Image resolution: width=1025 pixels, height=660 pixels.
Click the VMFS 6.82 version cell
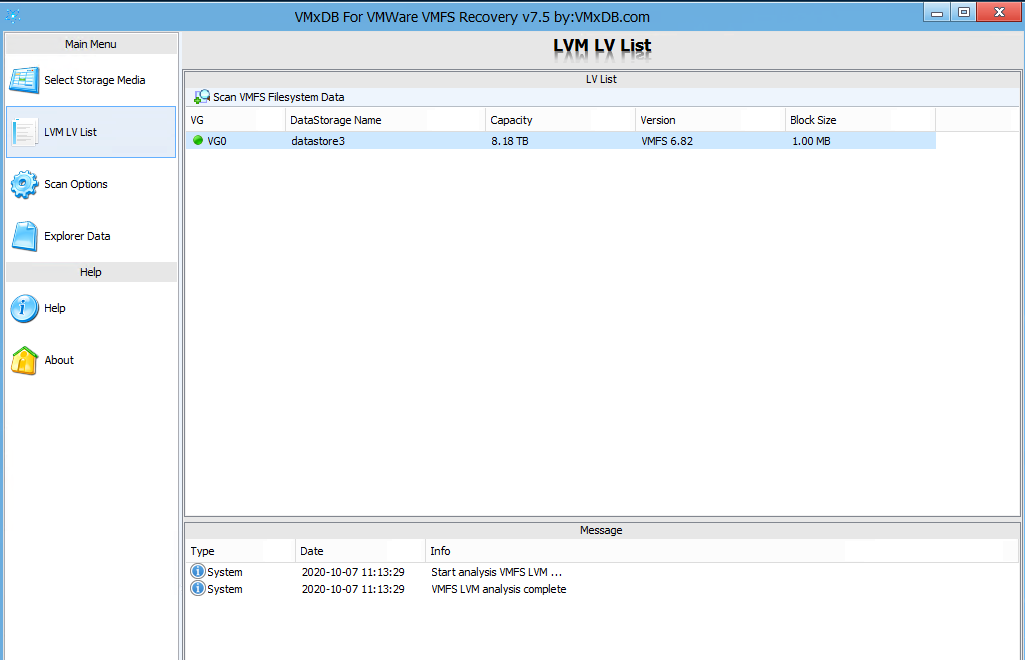pyautogui.click(x=667, y=140)
